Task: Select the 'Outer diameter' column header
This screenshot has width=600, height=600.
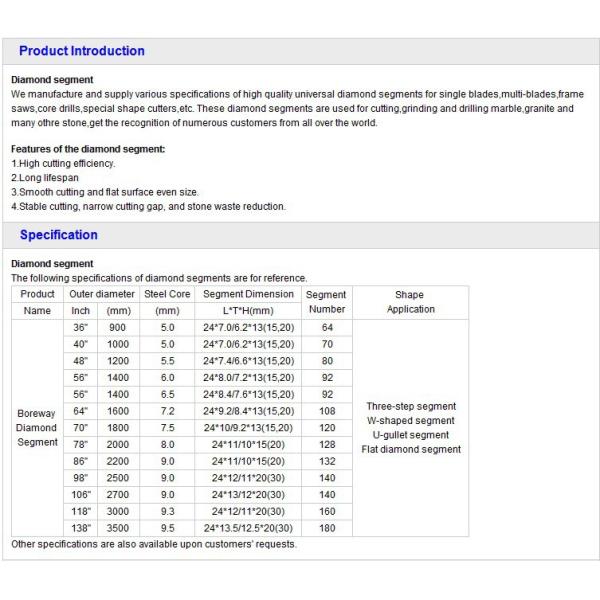Action: coord(101,295)
